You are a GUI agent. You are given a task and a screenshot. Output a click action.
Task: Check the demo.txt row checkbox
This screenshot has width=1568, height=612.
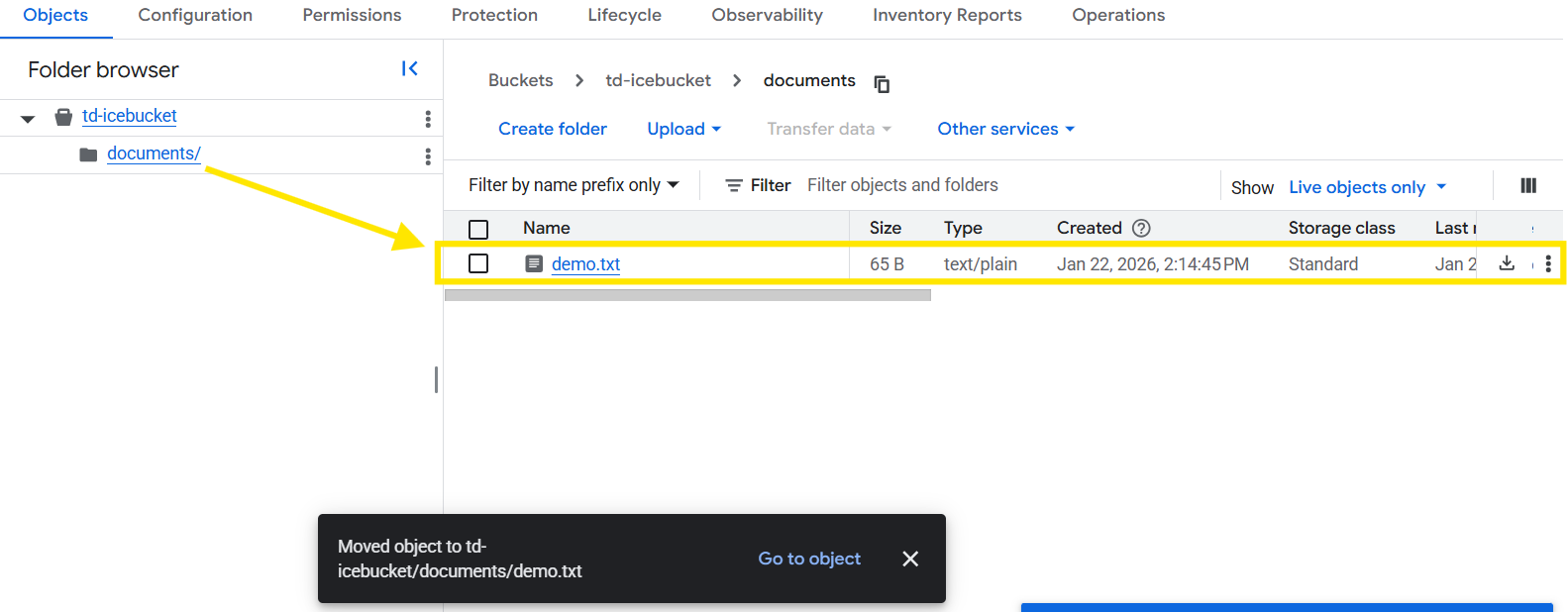point(478,263)
